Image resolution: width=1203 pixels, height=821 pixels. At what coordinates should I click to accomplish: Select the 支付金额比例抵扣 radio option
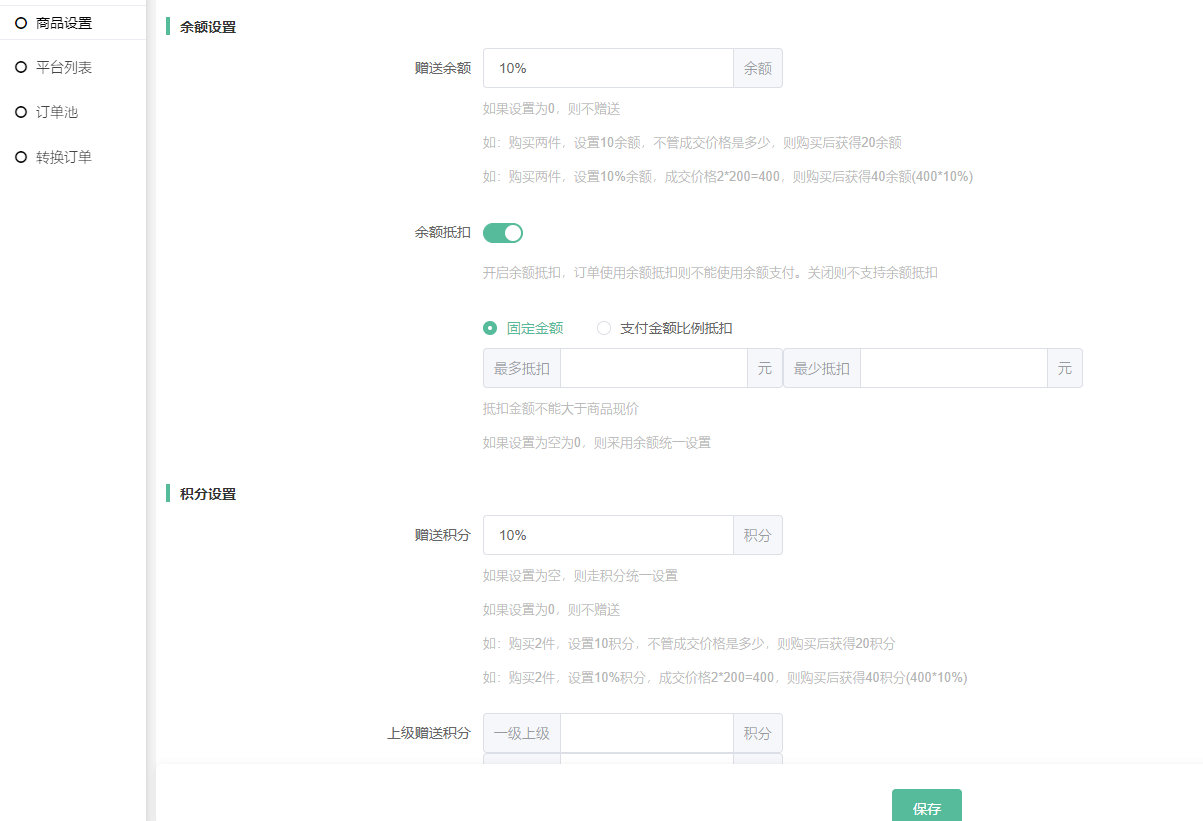point(604,328)
